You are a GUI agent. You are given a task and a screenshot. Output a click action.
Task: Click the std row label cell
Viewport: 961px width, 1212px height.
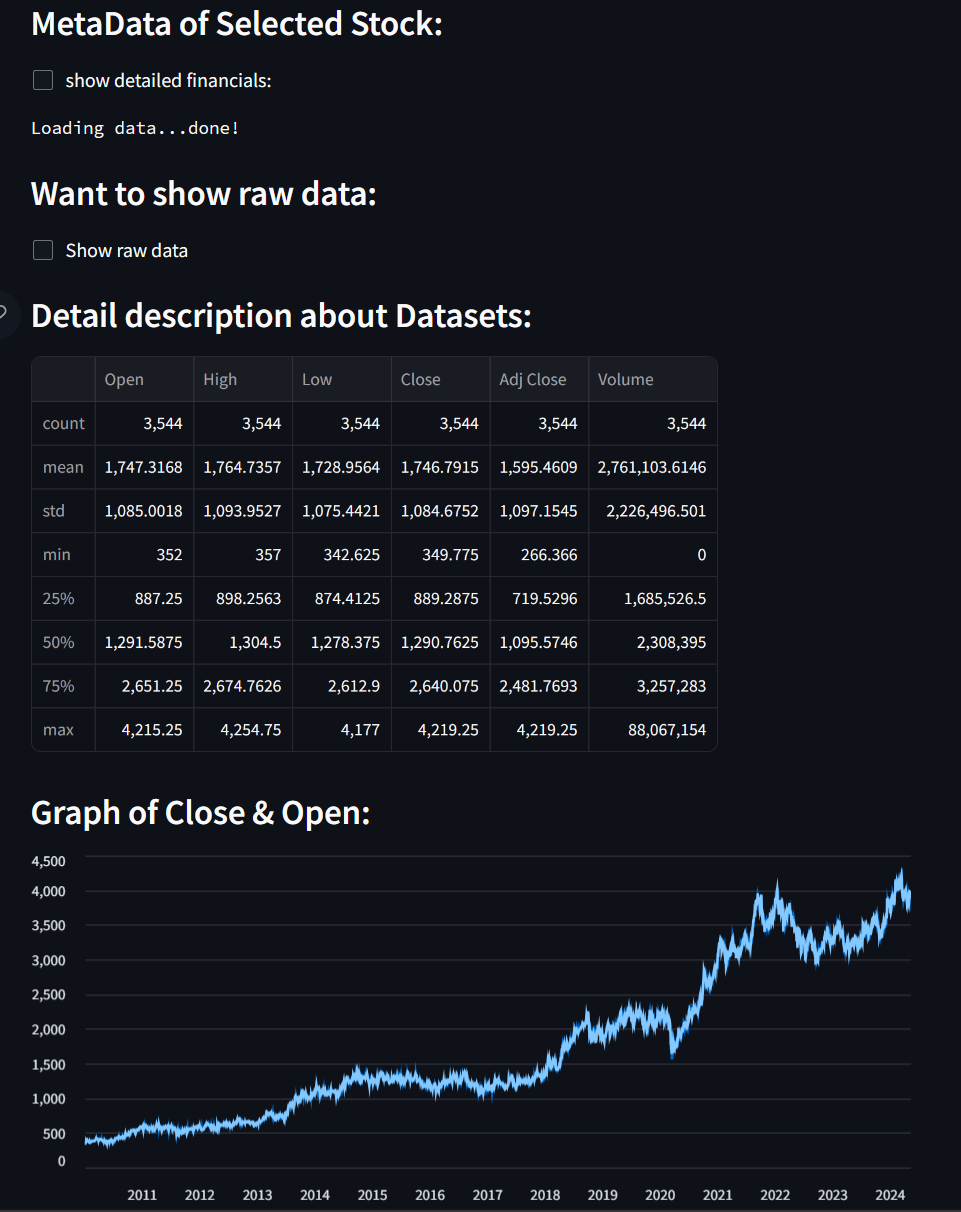pos(64,511)
